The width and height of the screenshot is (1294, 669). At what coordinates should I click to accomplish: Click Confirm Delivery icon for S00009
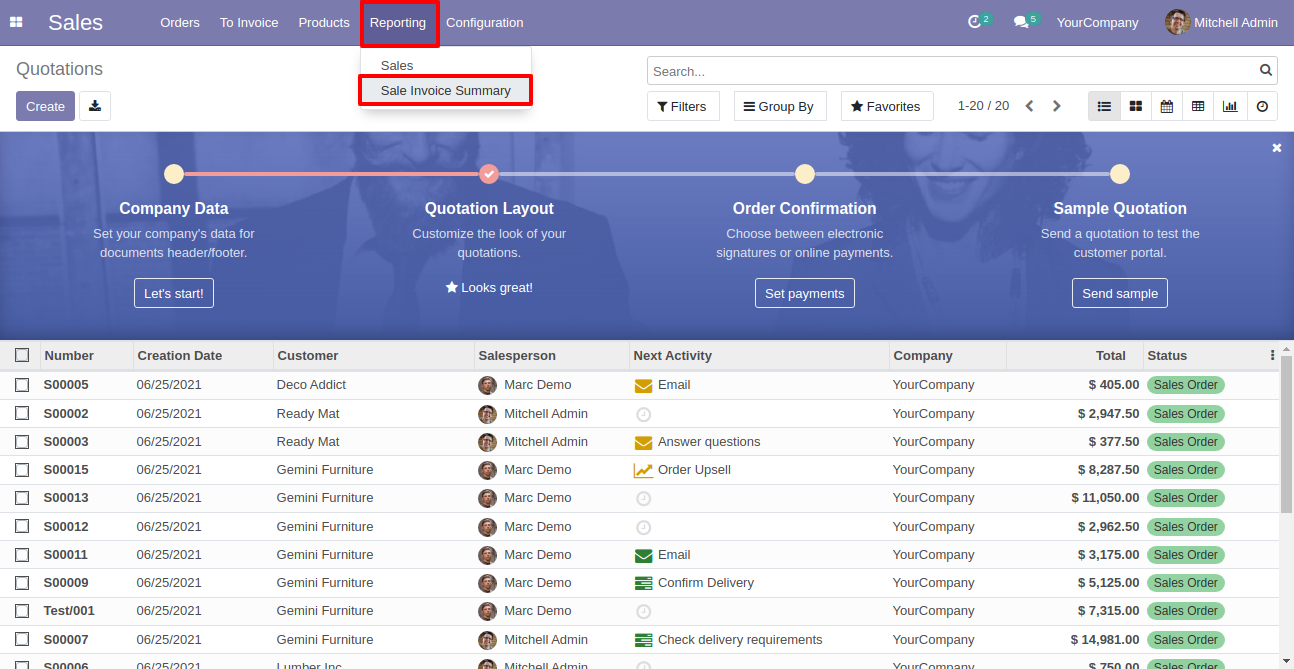pyautogui.click(x=643, y=583)
